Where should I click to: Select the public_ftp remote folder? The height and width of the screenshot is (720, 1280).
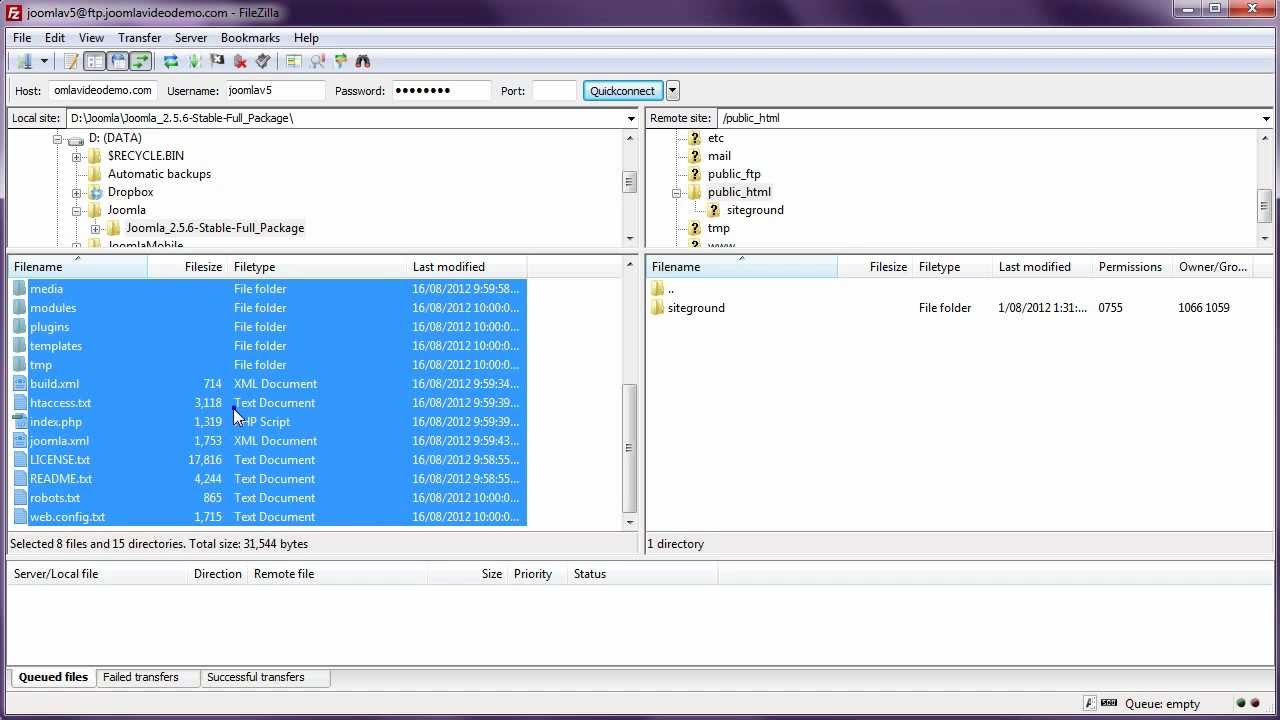tap(734, 174)
